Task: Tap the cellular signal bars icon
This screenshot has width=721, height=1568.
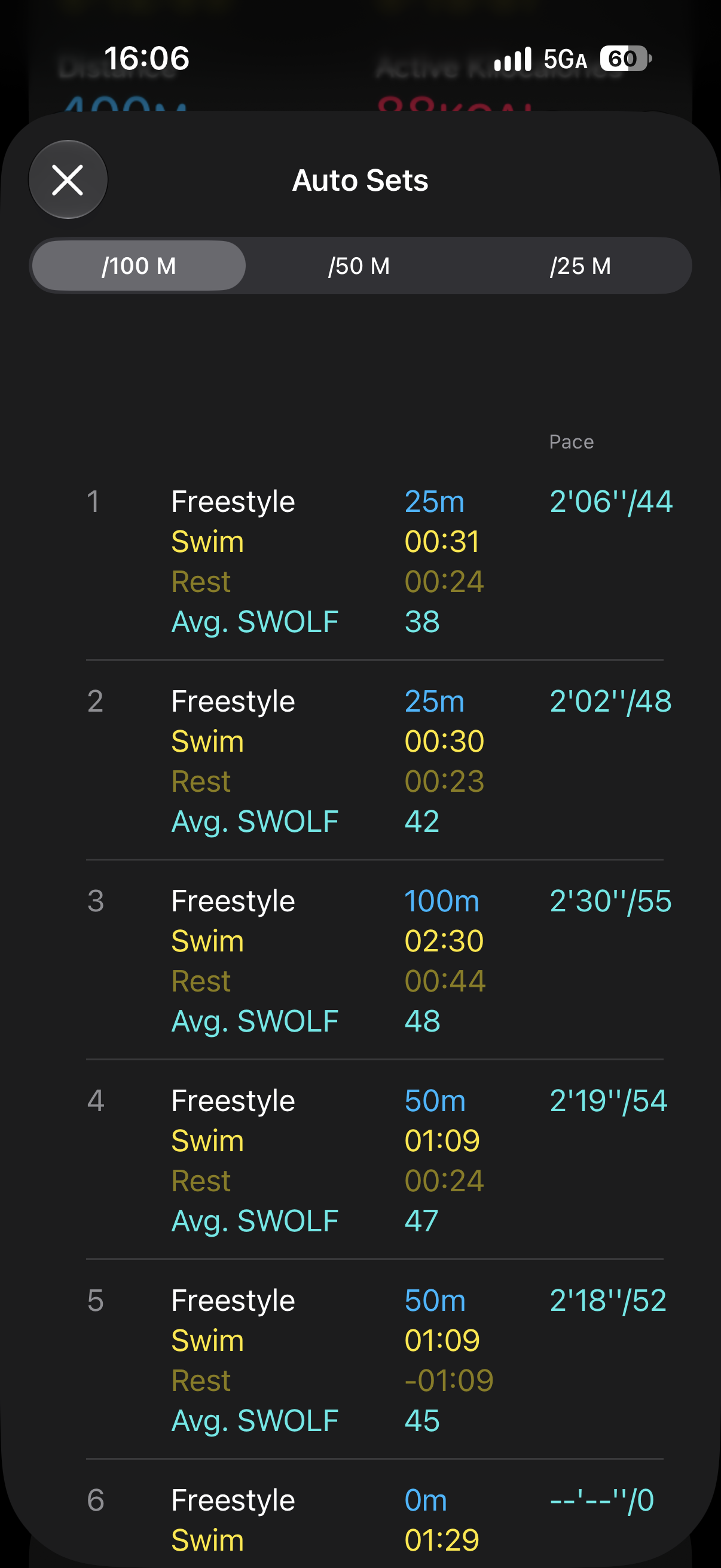Action: [x=512, y=59]
